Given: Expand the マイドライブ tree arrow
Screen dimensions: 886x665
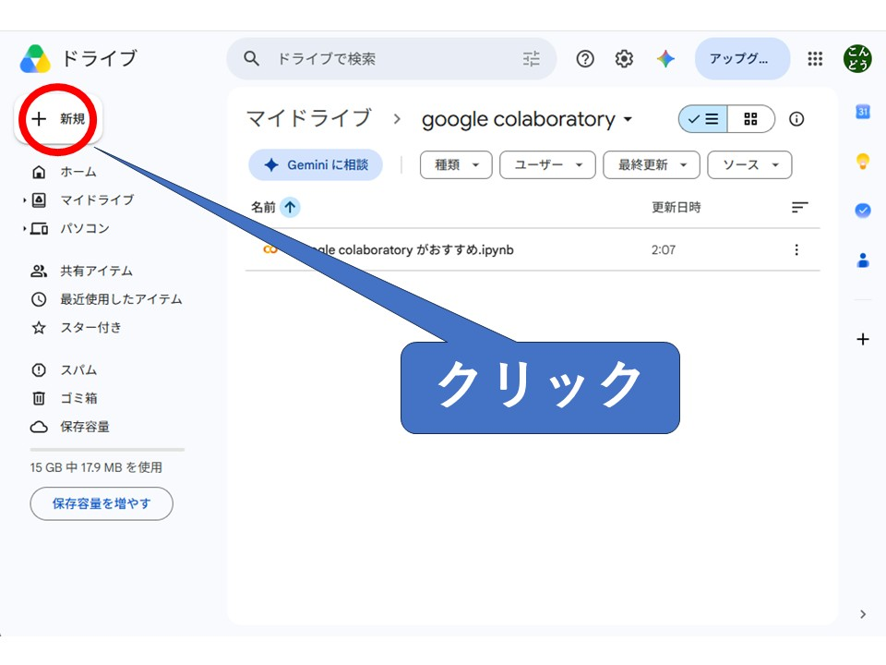Looking at the screenshot, I should [x=24, y=200].
